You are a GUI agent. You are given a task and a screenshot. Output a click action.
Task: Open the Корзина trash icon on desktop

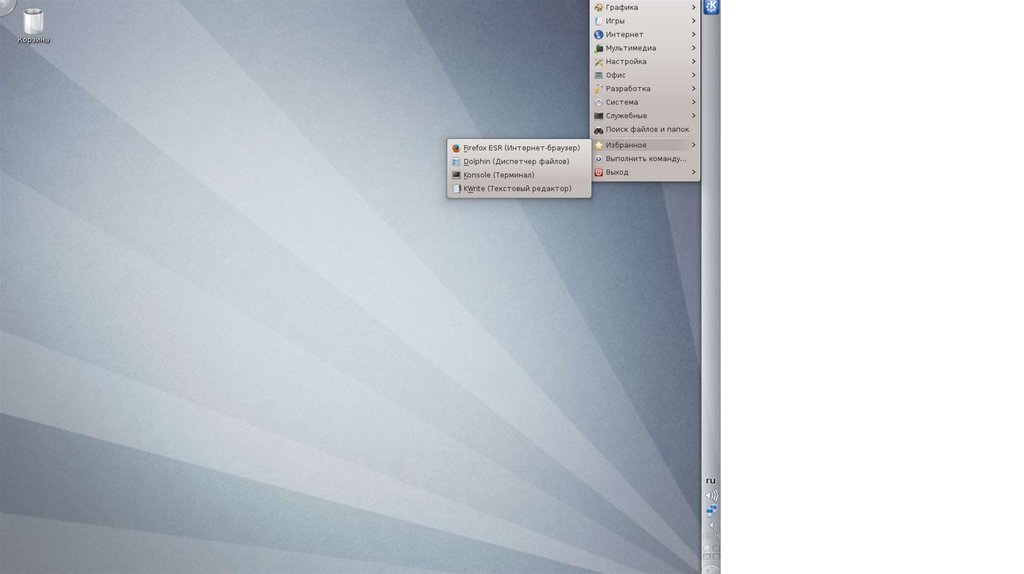point(33,24)
